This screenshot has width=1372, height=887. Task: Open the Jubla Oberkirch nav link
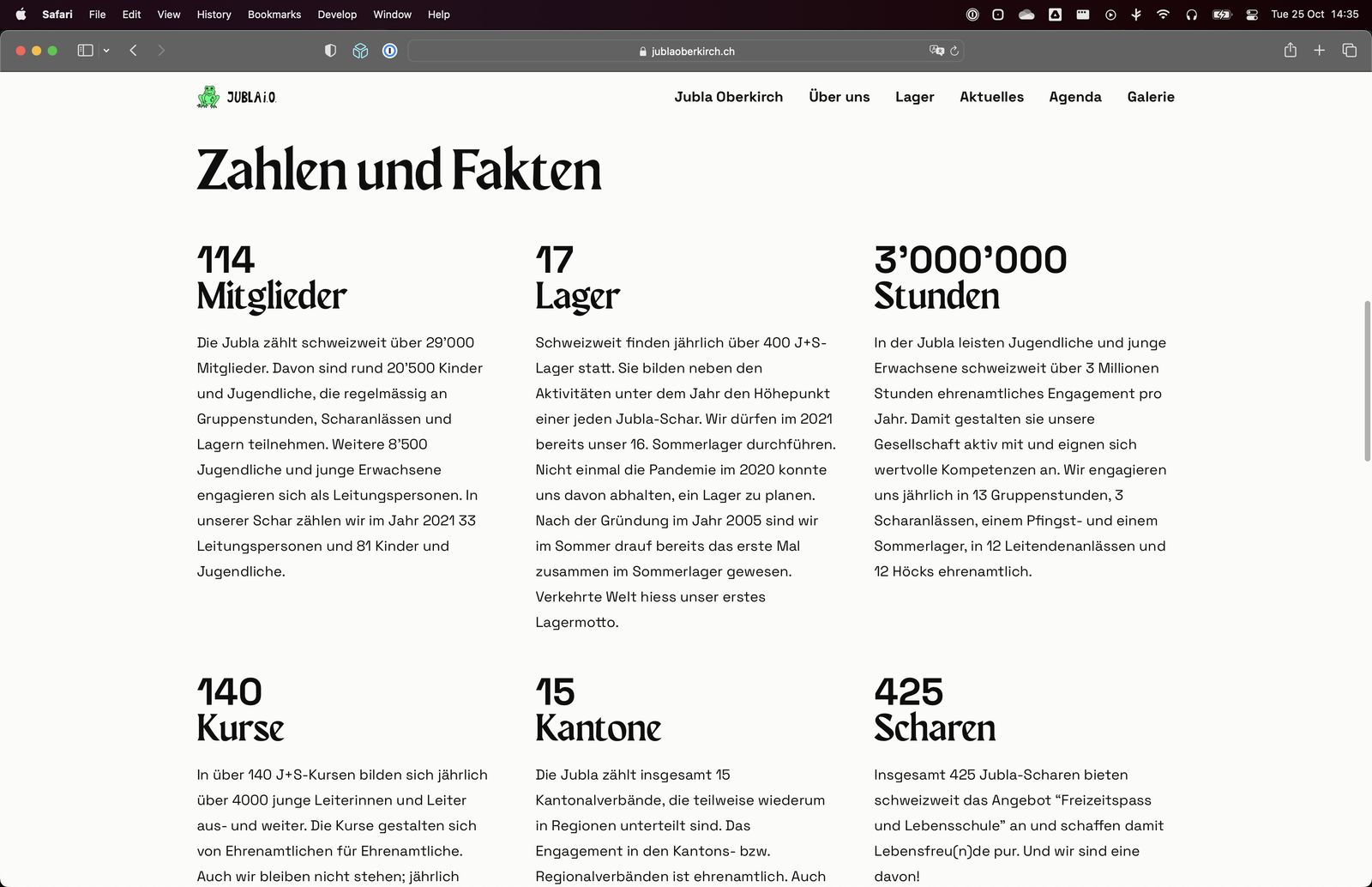728,97
